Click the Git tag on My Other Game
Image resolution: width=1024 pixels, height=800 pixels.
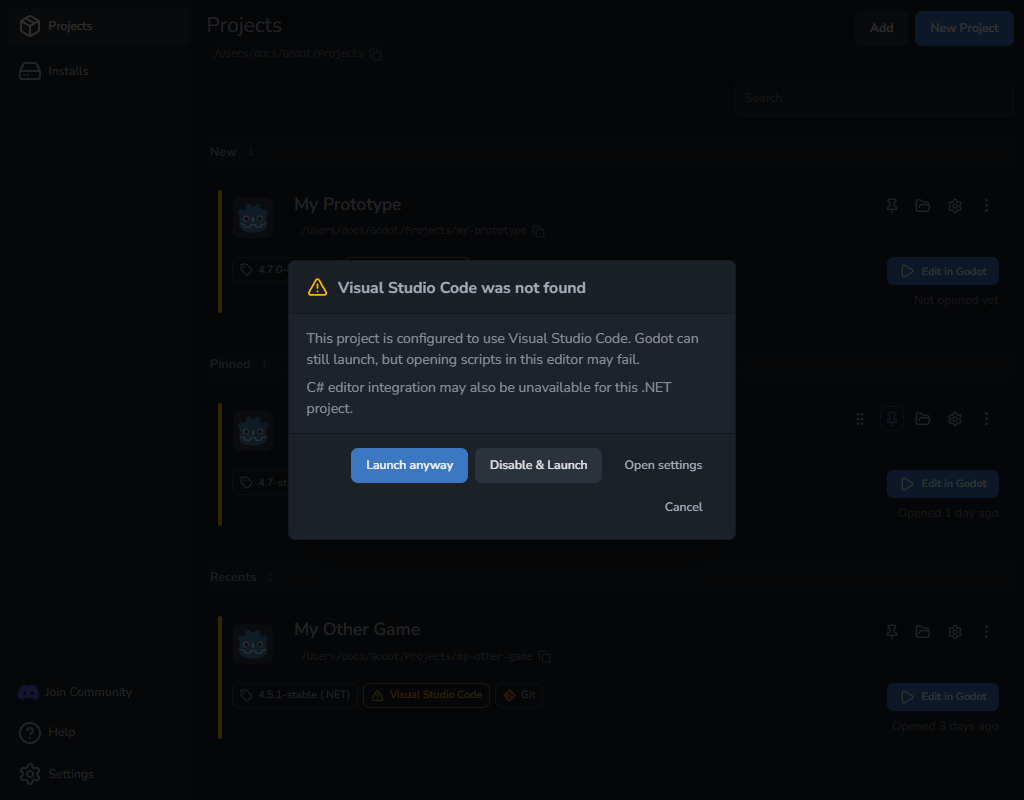(x=519, y=695)
